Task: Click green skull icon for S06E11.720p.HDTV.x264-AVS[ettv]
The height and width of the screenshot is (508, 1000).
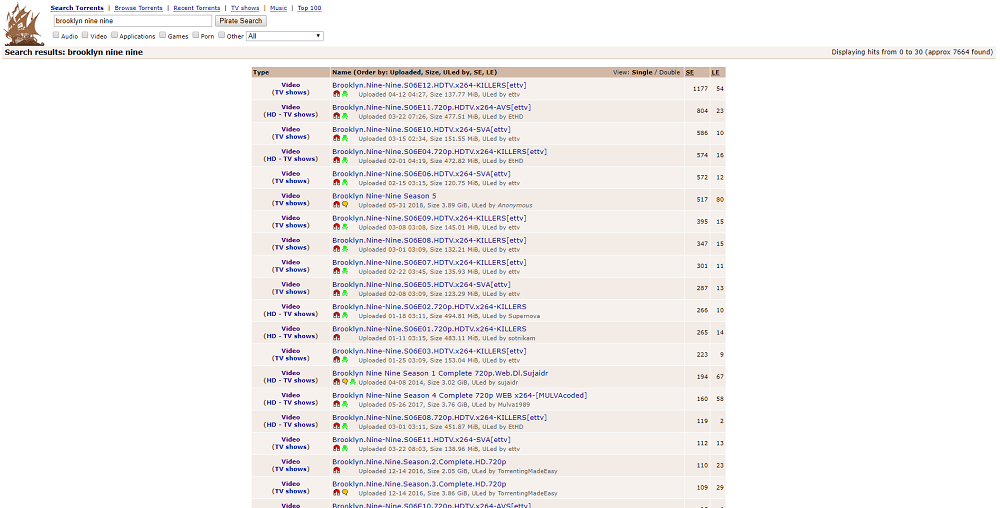Action: click(x=345, y=117)
